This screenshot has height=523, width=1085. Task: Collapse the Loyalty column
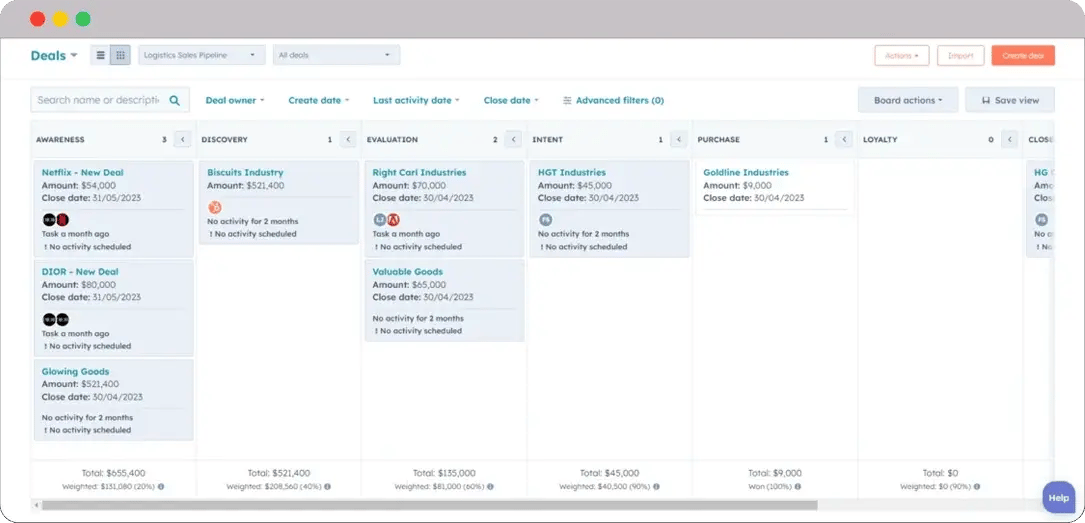tap(1010, 139)
